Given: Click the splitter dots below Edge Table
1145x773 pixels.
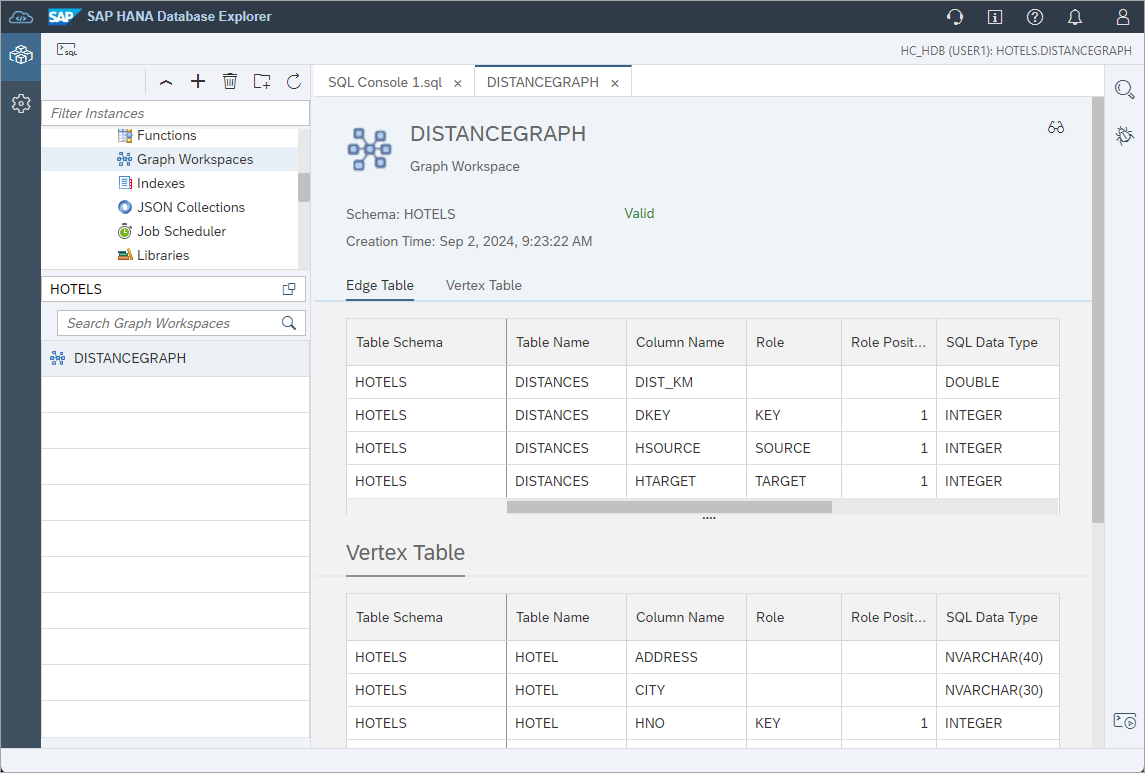Looking at the screenshot, I should click(709, 518).
